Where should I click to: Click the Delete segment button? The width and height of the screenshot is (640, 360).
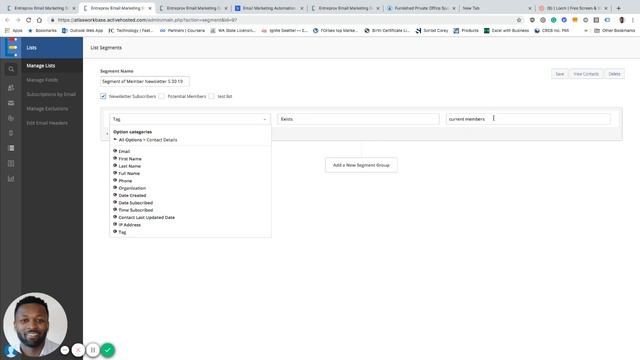click(614, 74)
